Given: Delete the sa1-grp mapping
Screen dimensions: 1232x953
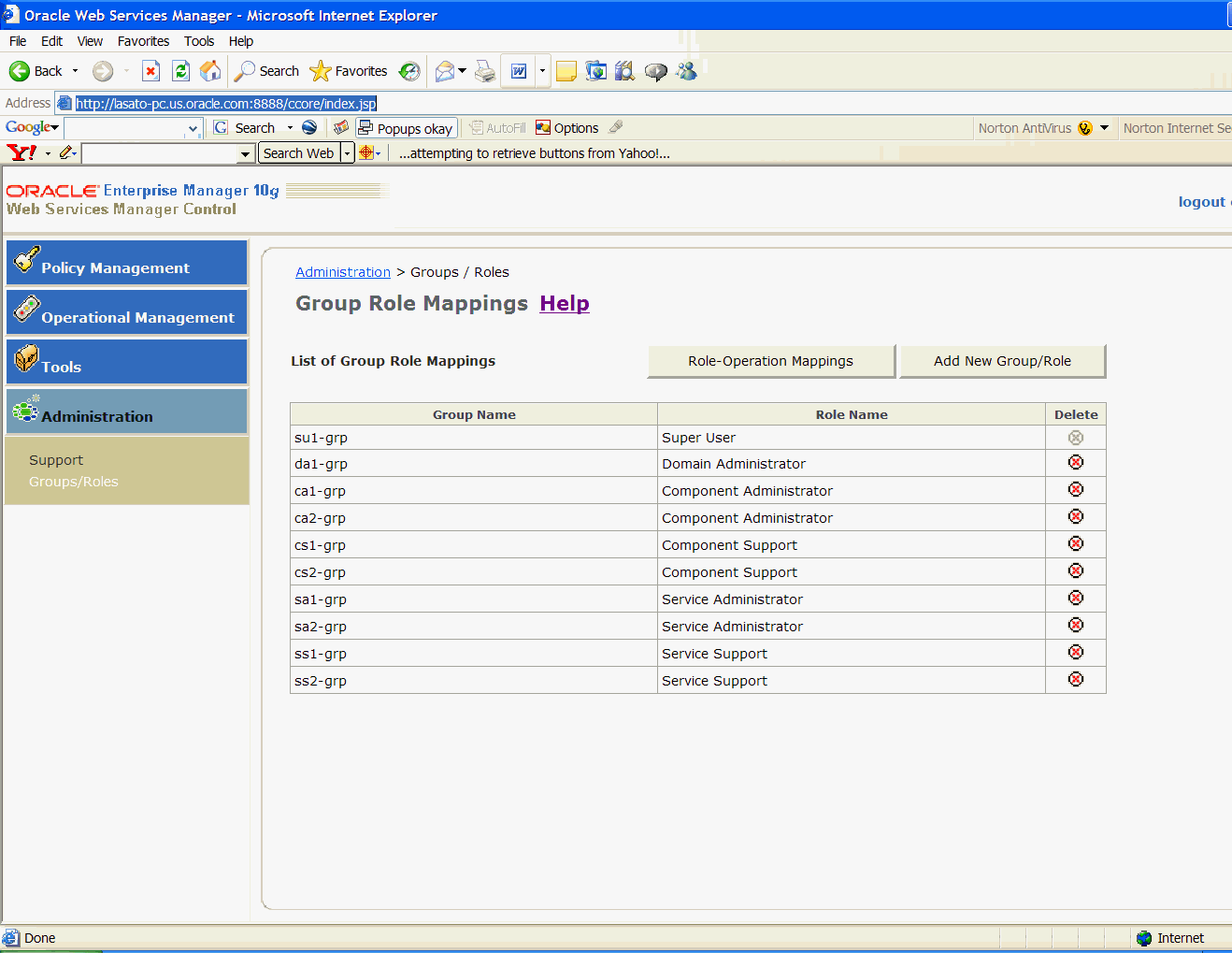Looking at the screenshot, I should coord(1076,598).
